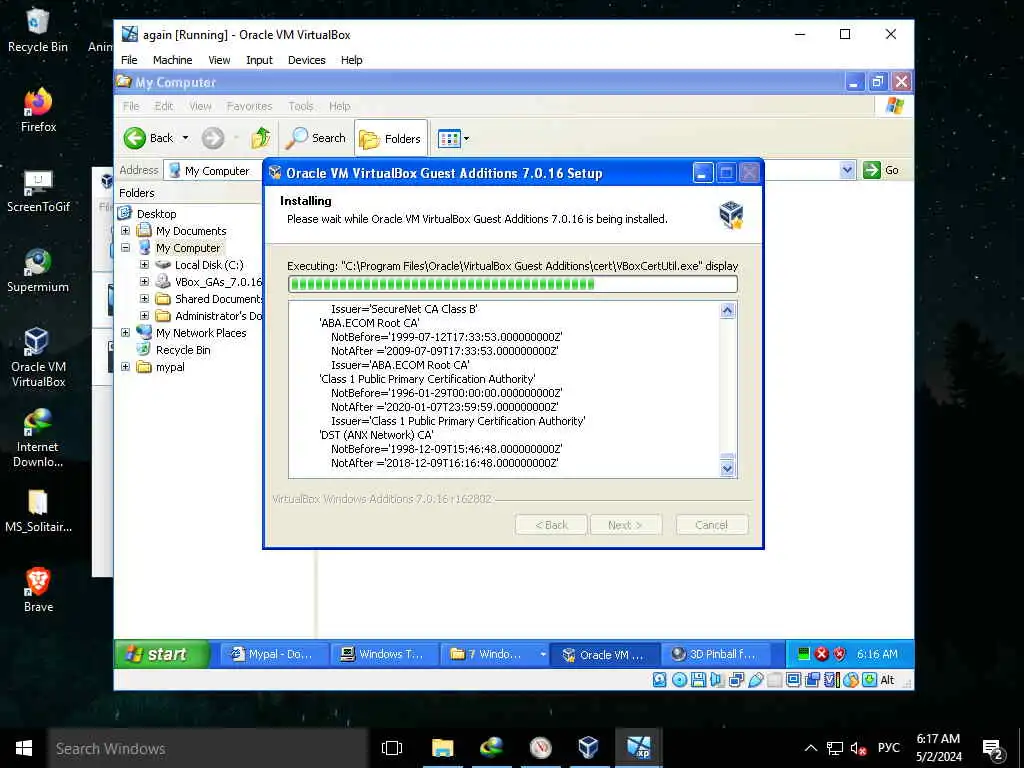Click the red shield Security Center tray icon

click(840, 654)
